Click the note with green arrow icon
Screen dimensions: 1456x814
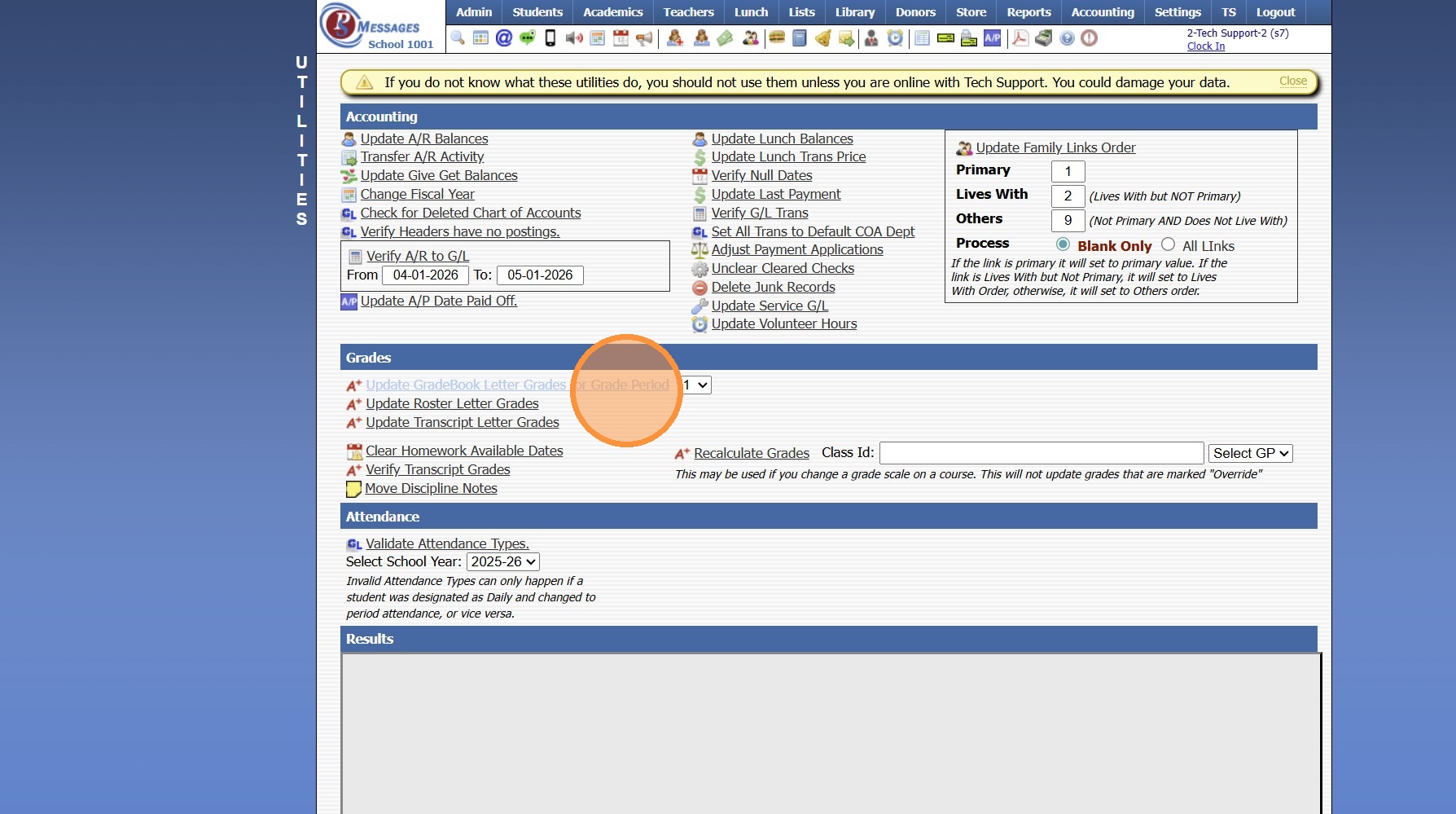click(x=847, y=38)
